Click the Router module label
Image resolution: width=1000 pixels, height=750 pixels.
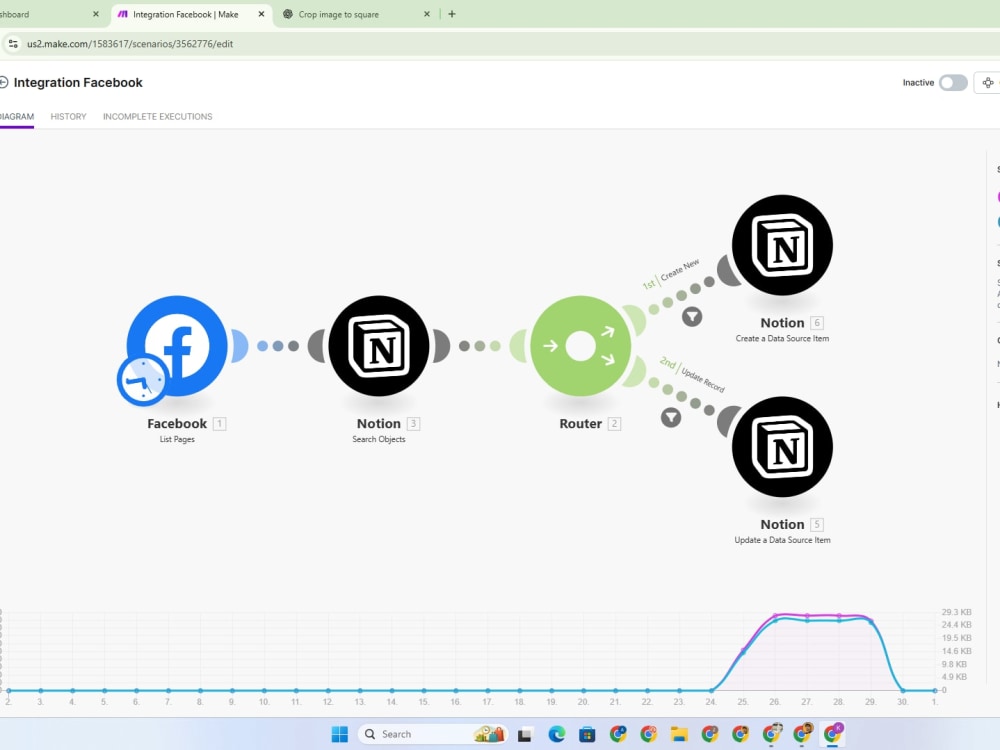(x=580, y=423)
